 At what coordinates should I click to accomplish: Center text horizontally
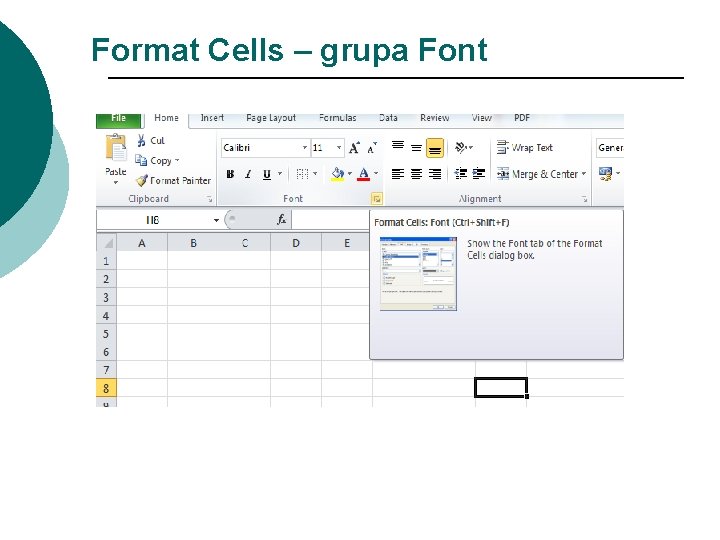click(x=416, y=174)
